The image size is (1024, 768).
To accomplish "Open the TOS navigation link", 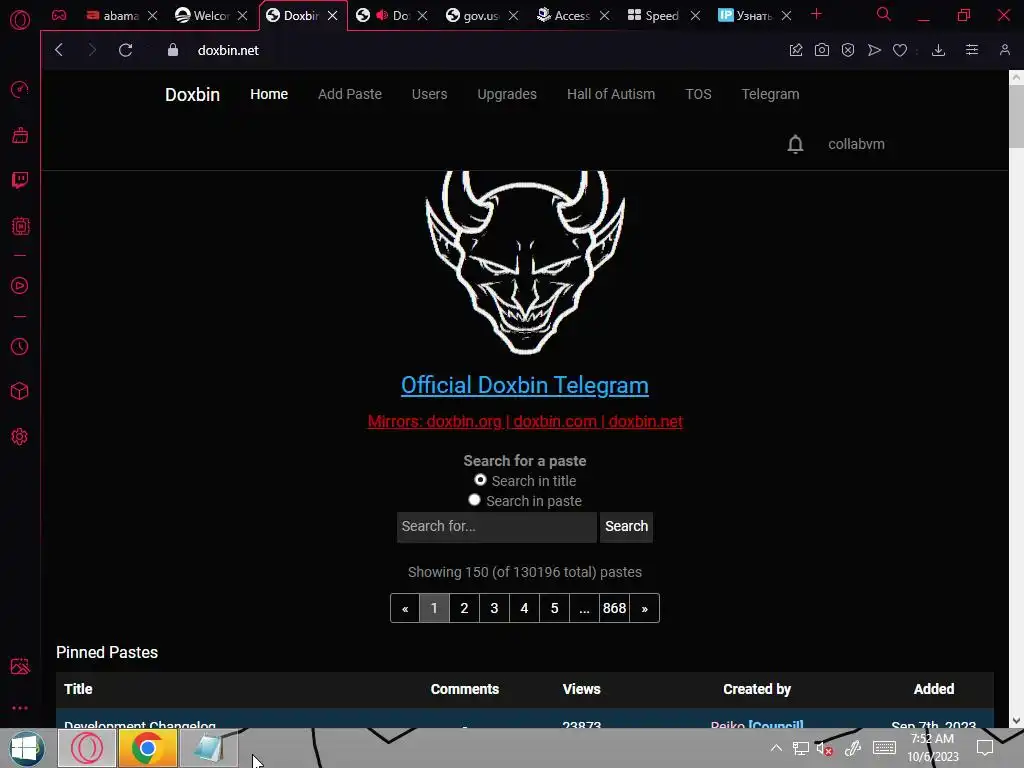I will (698, 94).
